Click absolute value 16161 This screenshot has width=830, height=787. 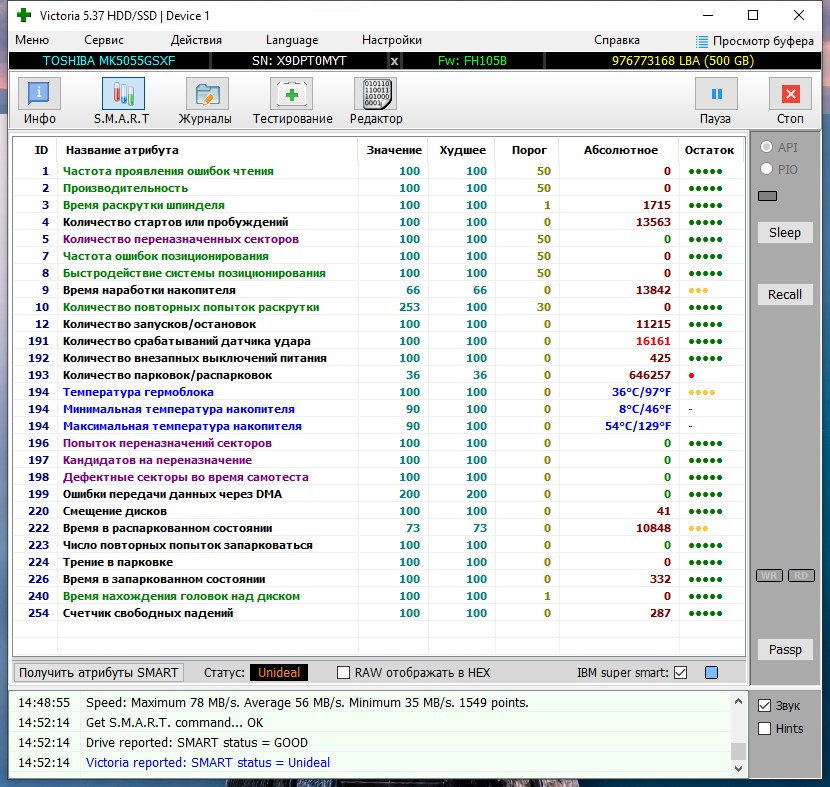click(653, 341)
